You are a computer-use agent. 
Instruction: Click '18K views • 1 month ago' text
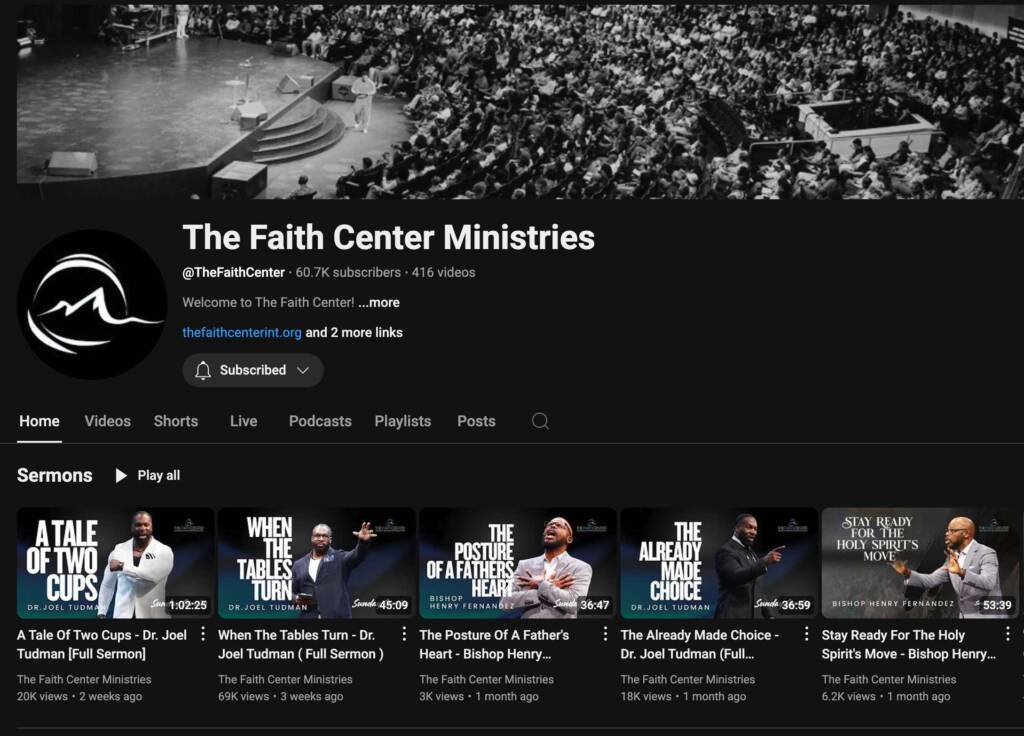[x=683, y=696]
